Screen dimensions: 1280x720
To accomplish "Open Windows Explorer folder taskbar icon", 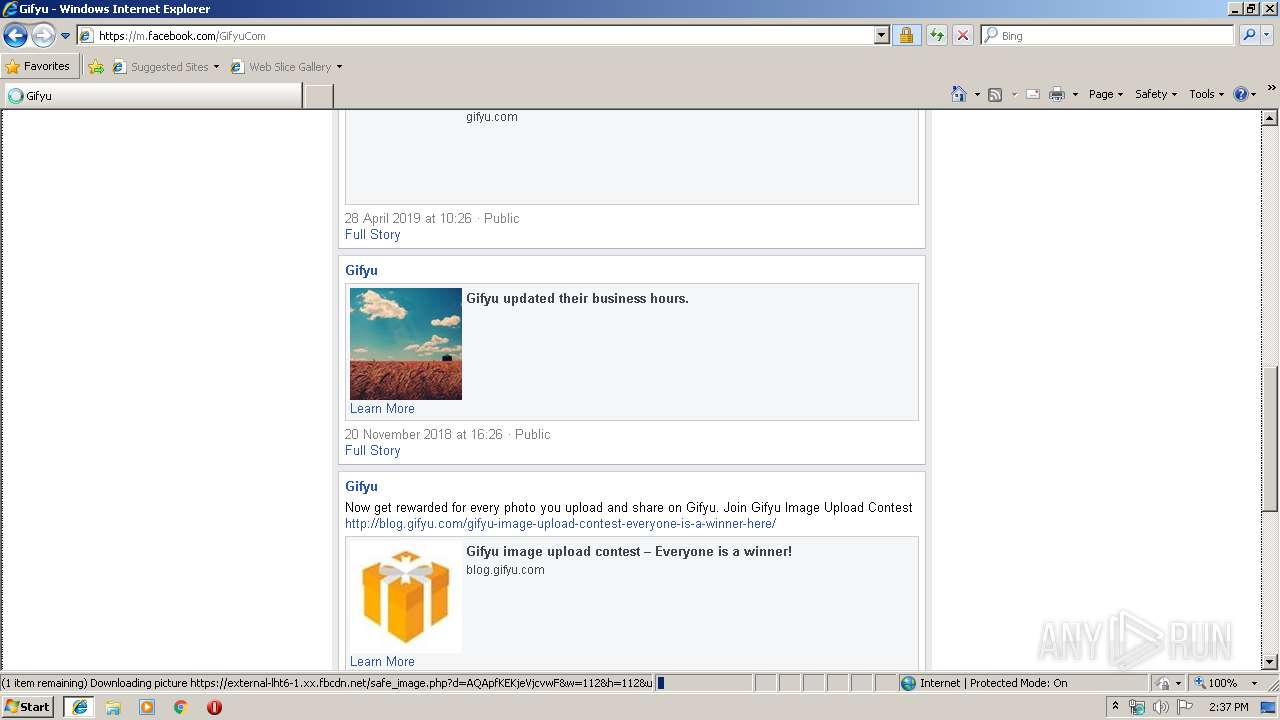I will pos(113,707).
